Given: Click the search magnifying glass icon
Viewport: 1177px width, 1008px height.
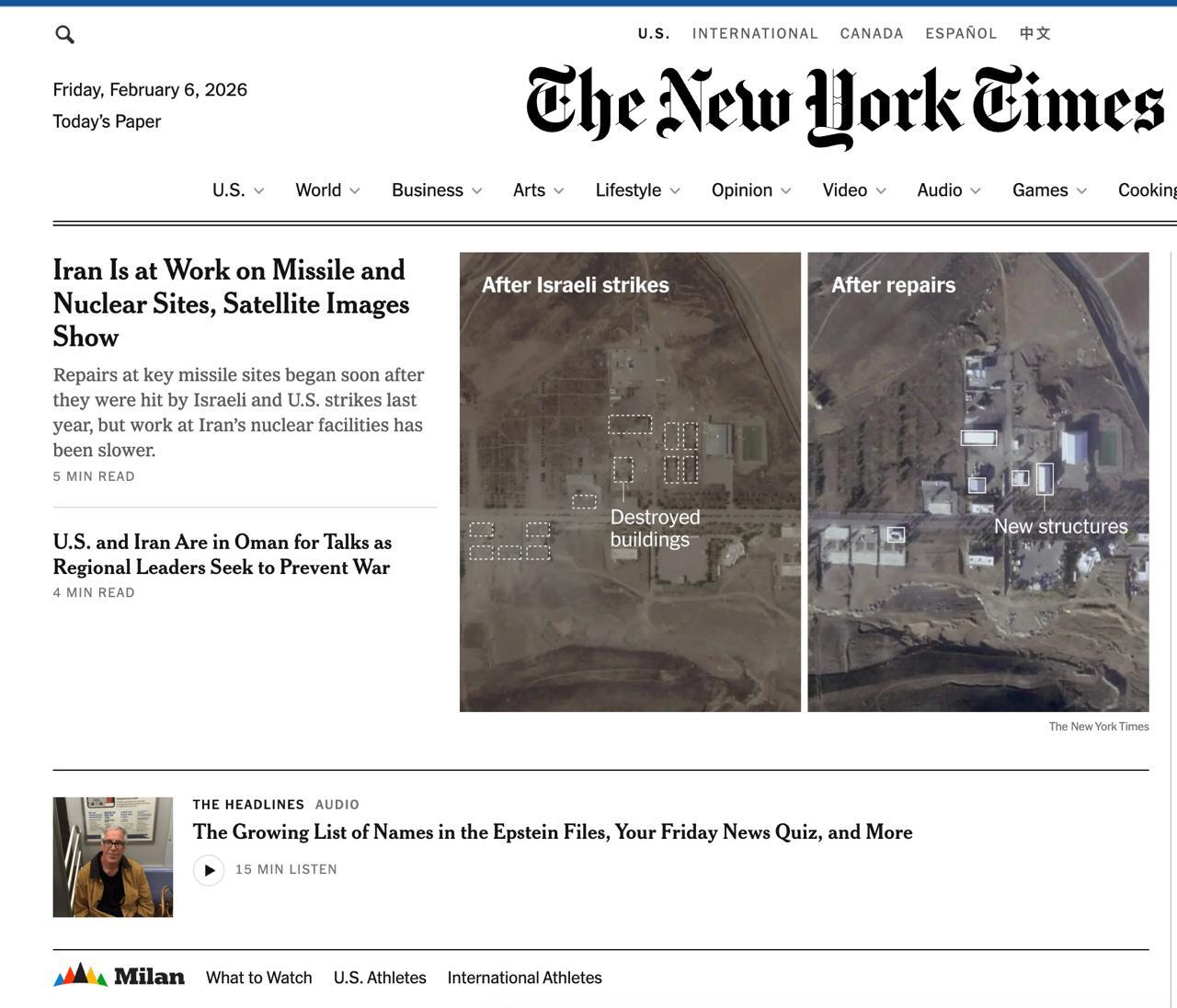Looking at the screenshot, I should (x=64, y=35).
